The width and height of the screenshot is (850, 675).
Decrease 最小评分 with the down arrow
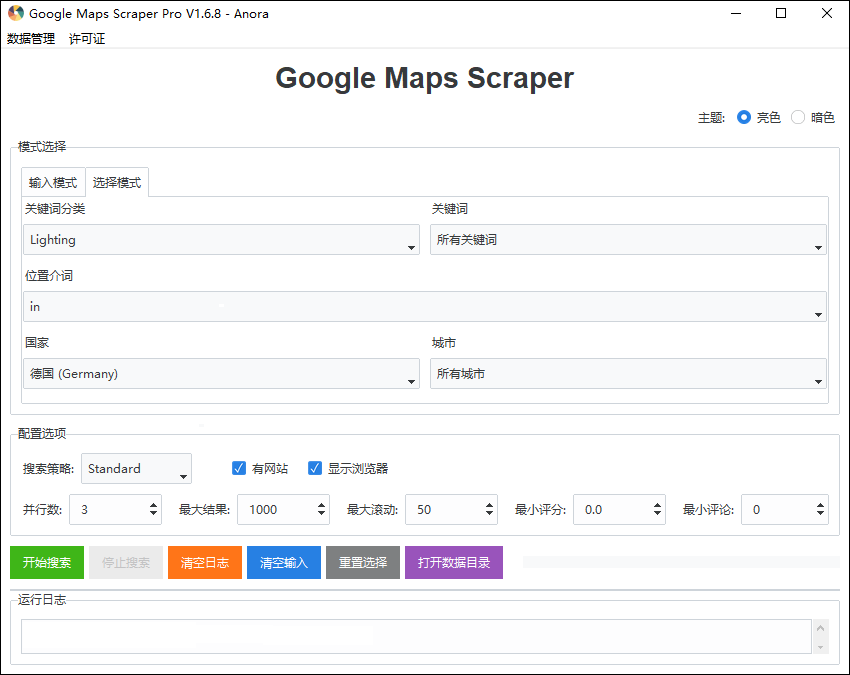point(658,513)
